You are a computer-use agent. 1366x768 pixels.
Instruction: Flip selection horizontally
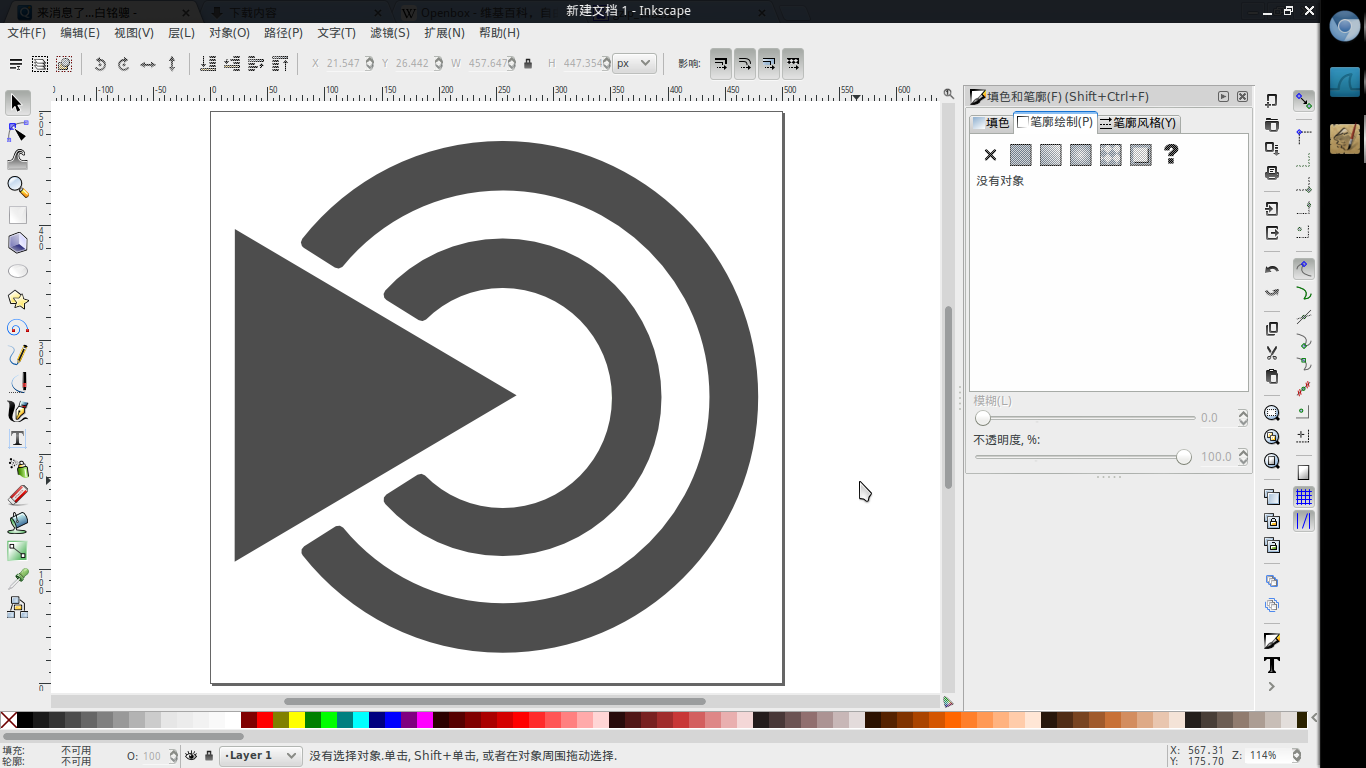coord(148,64)
